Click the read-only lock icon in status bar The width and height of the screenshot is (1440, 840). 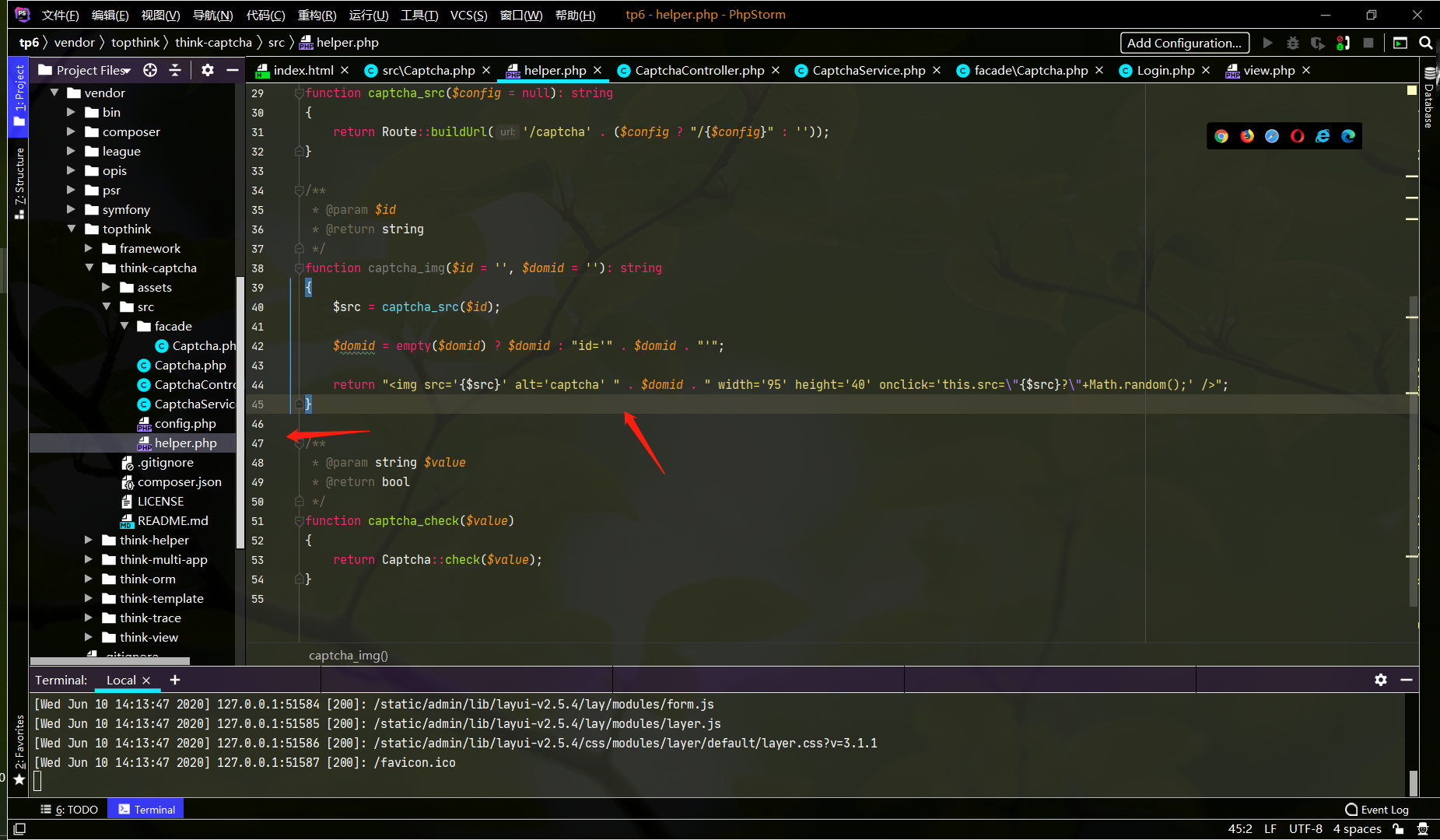coord(1399,829)
